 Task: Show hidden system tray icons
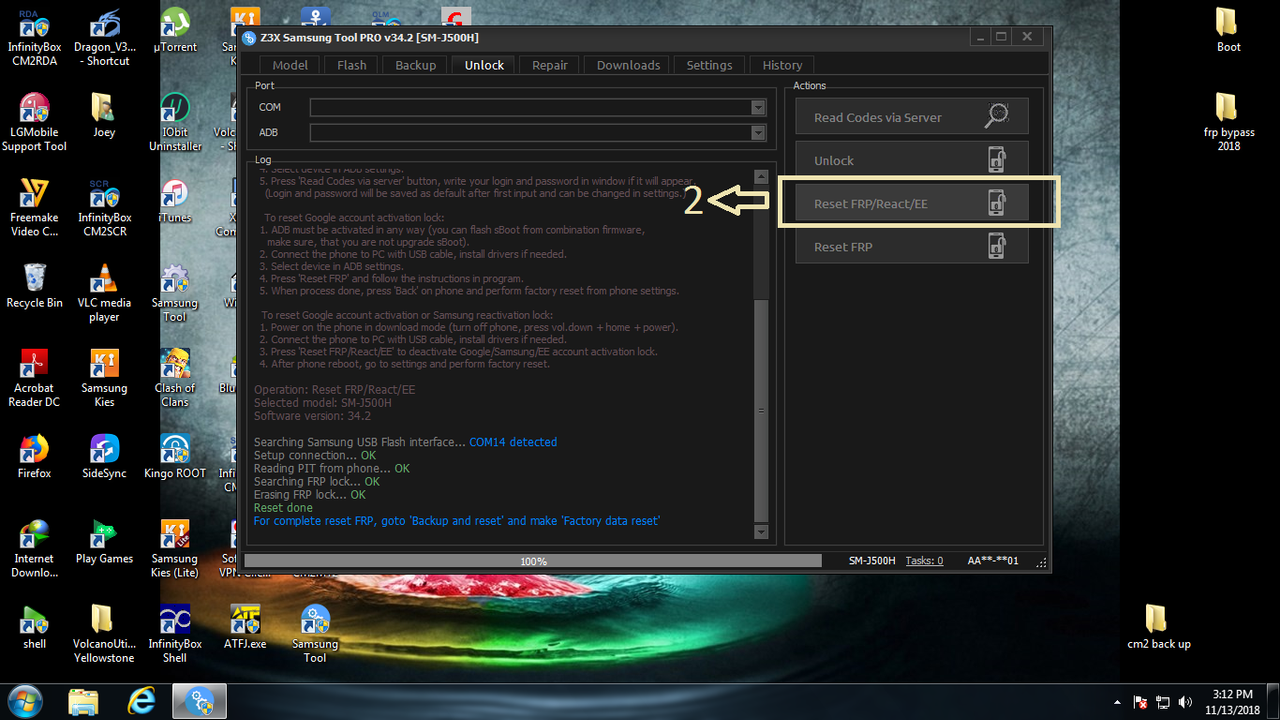click(1117, 702)
